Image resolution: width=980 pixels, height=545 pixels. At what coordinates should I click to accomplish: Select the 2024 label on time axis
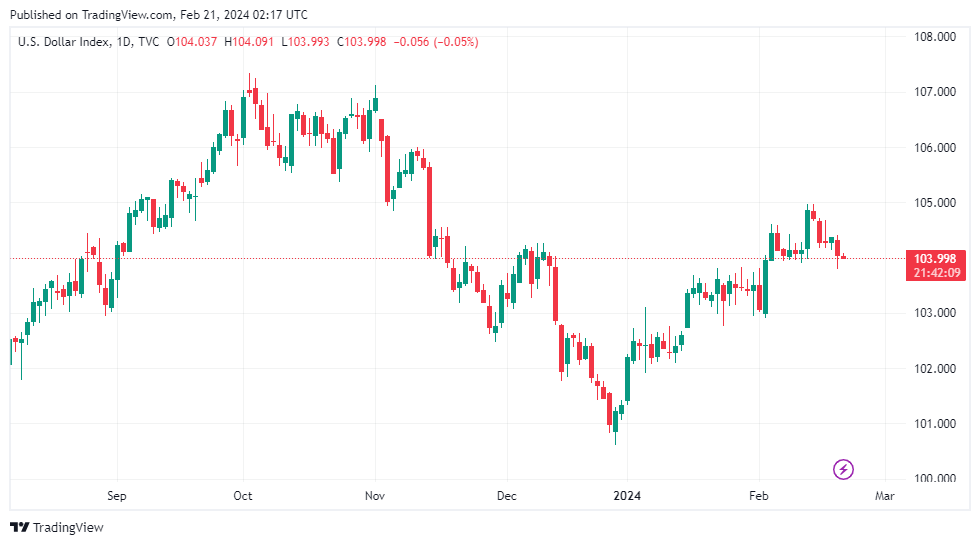click(627, 495)
